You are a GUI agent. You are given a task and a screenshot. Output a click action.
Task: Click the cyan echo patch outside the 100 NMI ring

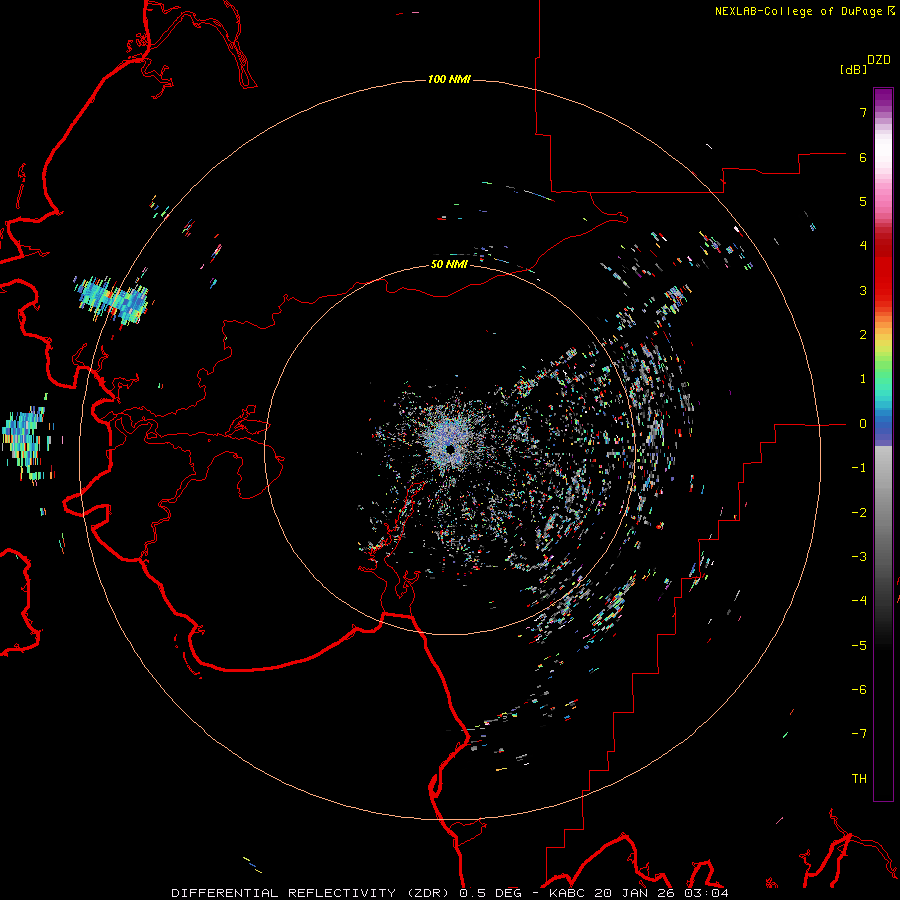112,299
